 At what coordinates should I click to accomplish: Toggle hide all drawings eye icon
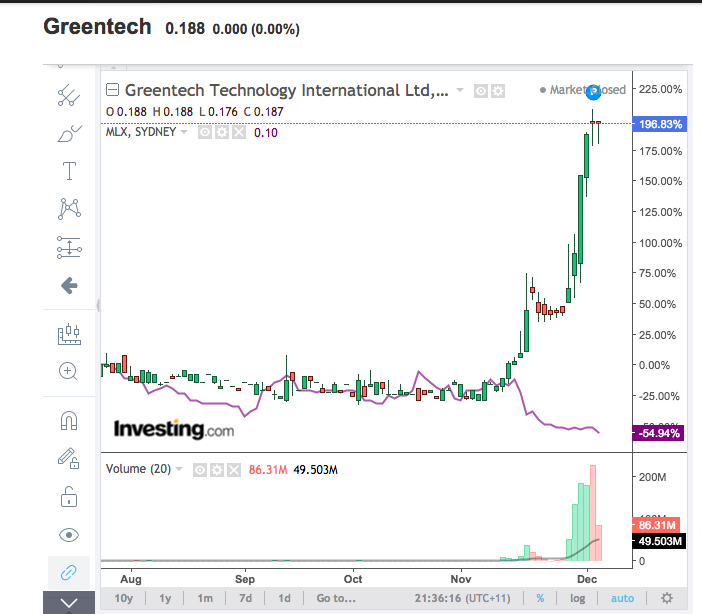click(69, 535)
